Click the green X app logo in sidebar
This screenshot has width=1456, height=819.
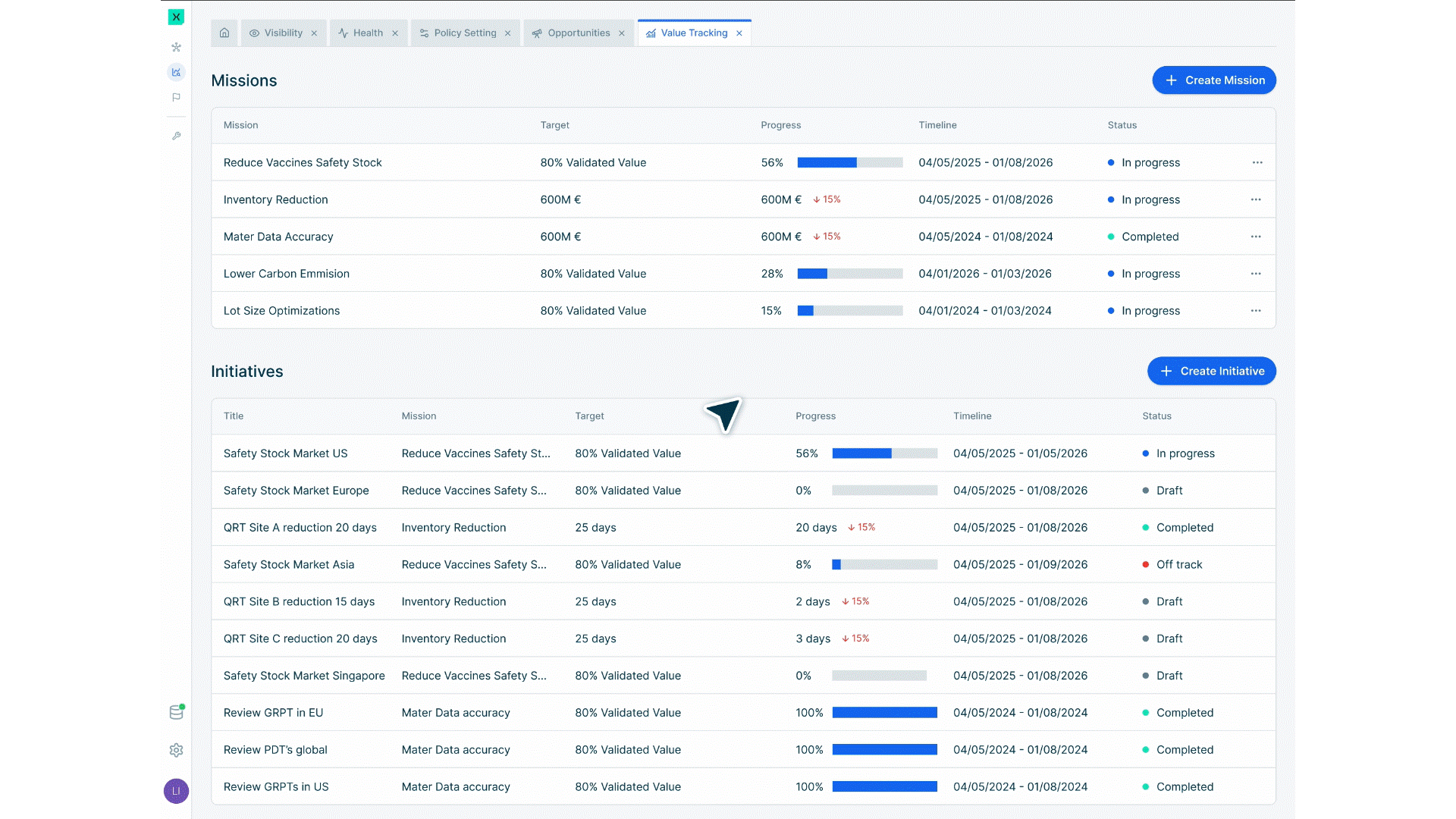(x=176, y=17)
